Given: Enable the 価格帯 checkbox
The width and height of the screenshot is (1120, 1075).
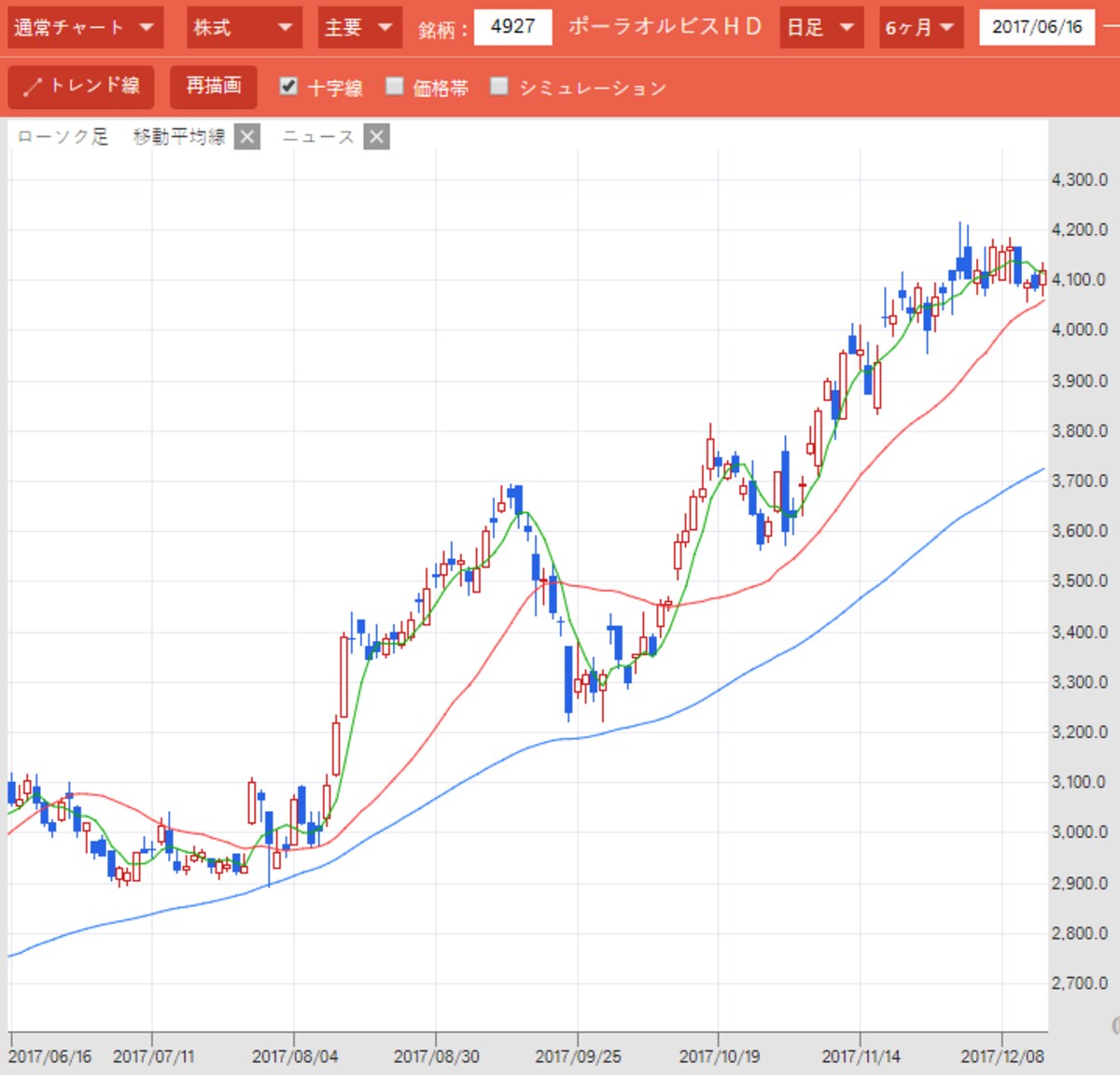Looking at the screenshot, I should tap(394, 86).
